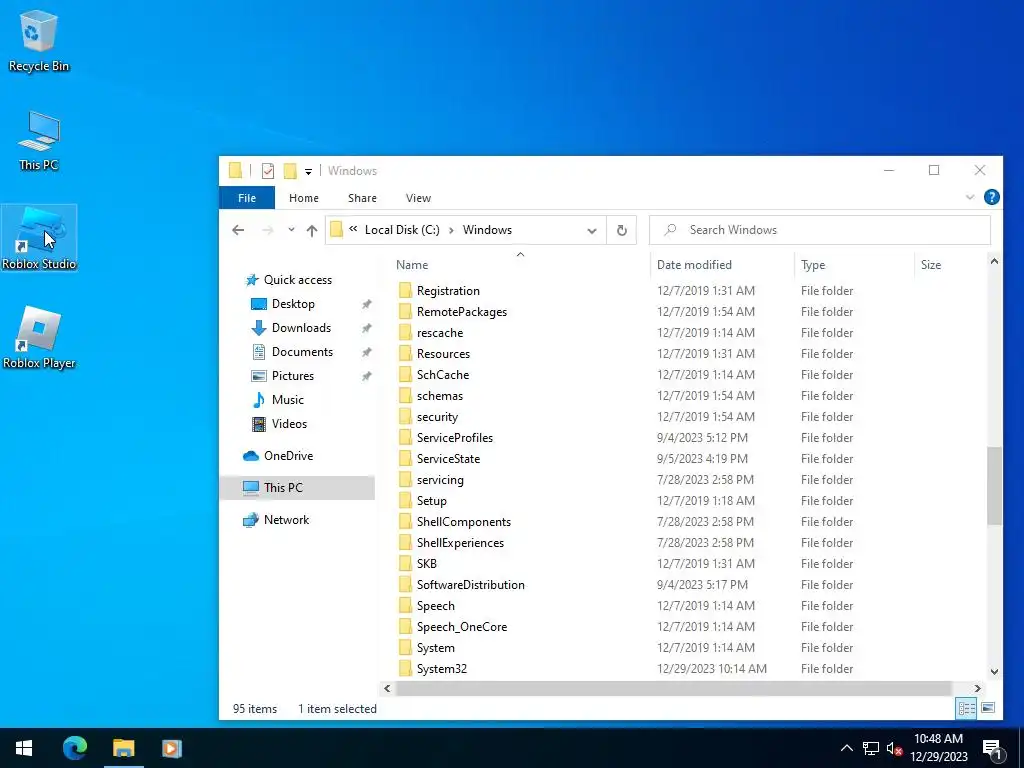This screenshot has width=1024, height=768.
Task: Open the address bar history dropdown
Action: [x=592, y=231]
